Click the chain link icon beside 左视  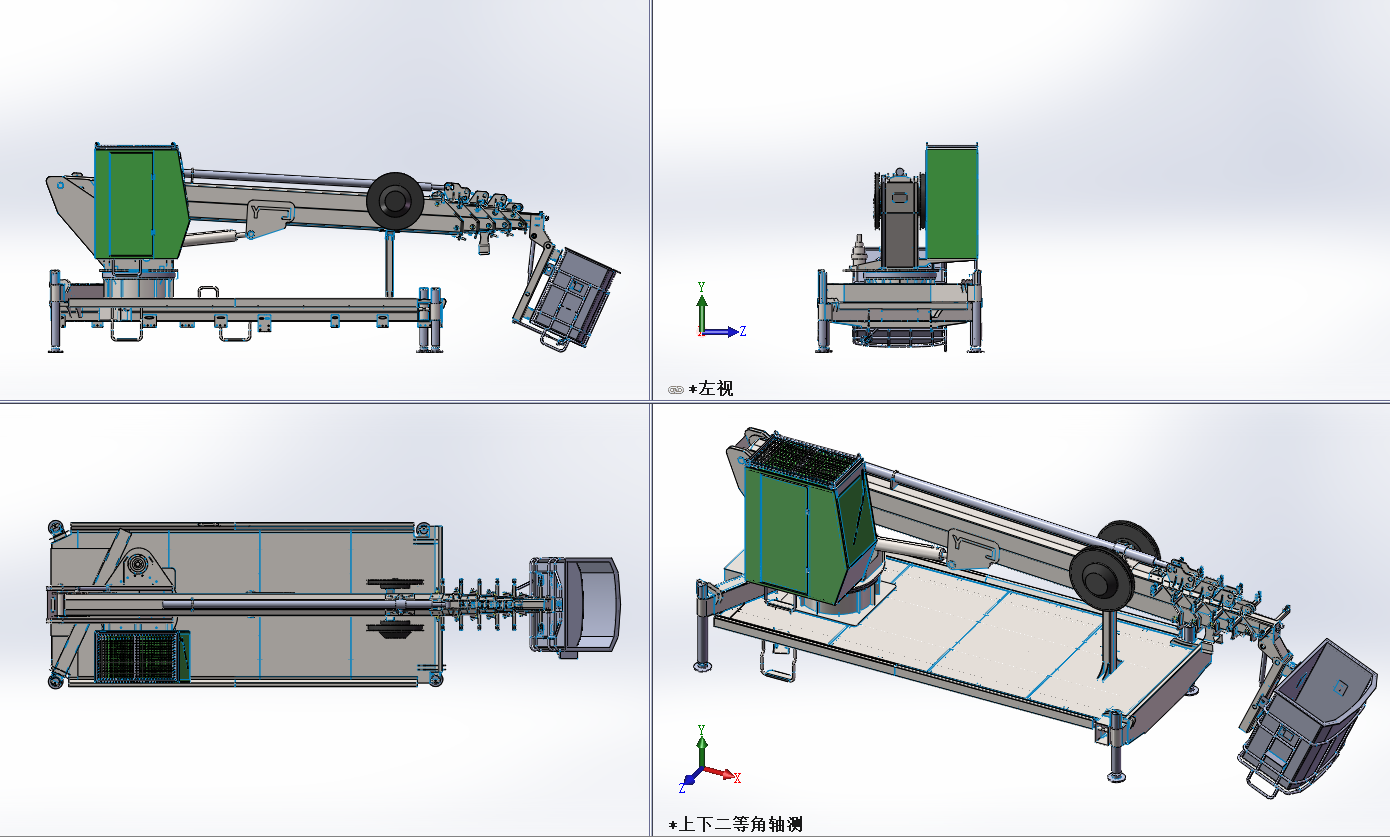(x=675, y=389)
